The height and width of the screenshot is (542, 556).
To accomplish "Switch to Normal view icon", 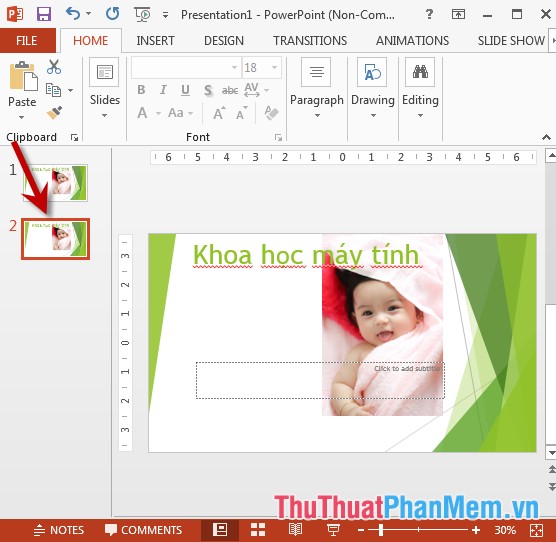I will pos(220,530).
